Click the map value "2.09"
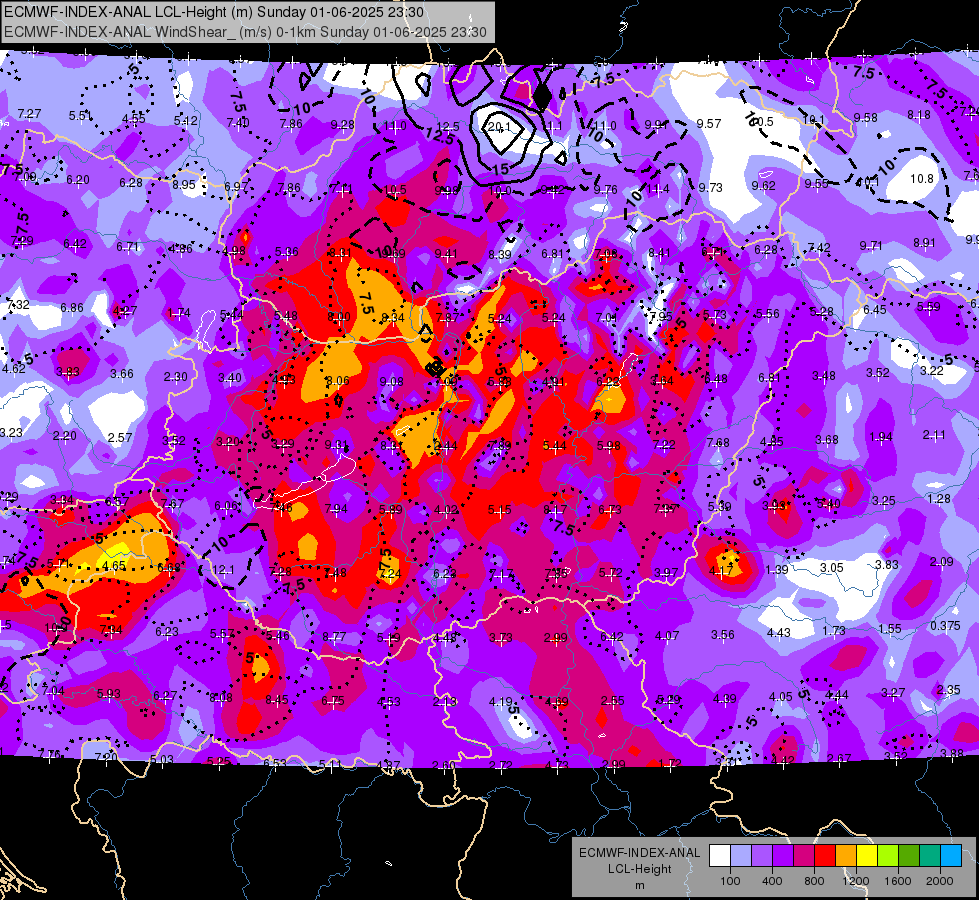 [x=942, y=561]
